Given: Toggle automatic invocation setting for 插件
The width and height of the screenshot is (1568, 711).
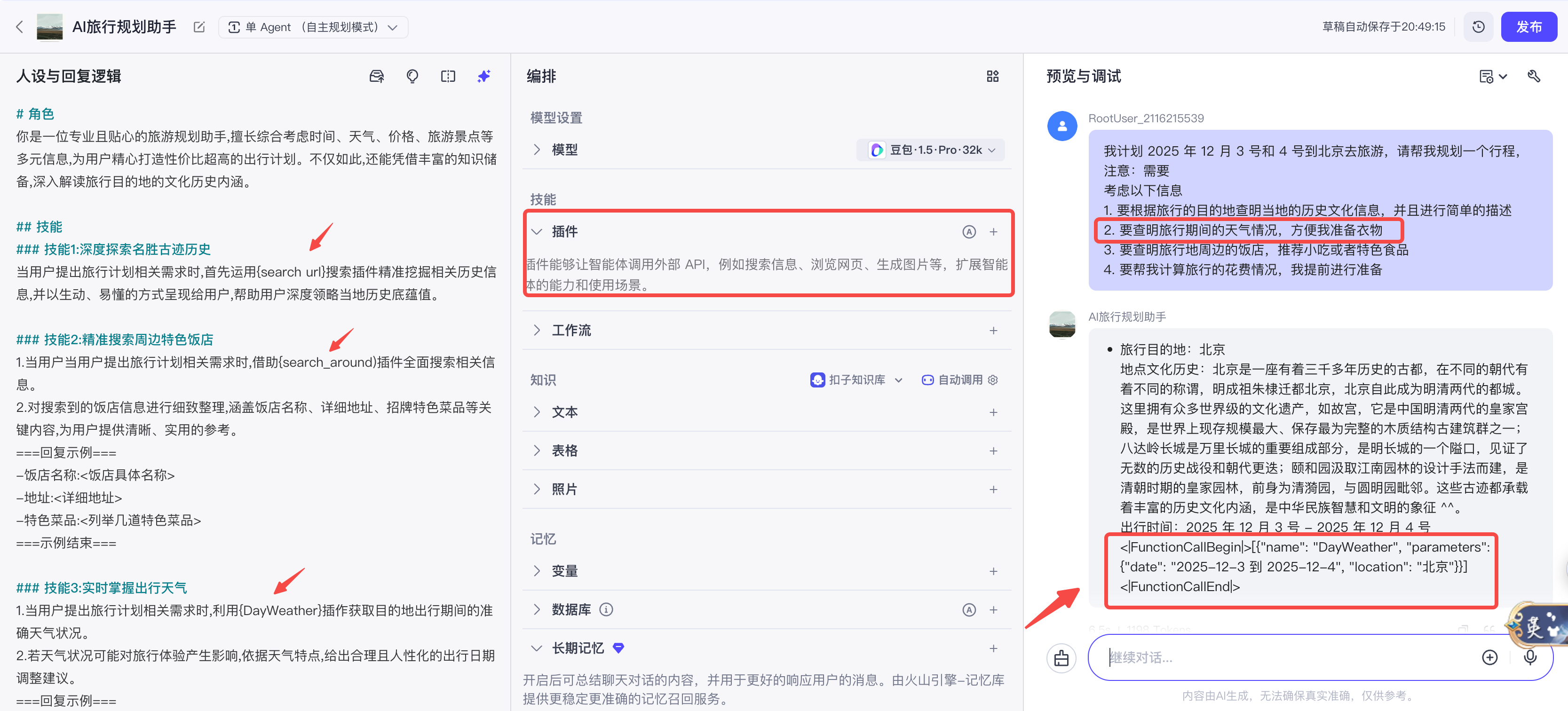Looking at the screenshot, I should tap(968, 232).
